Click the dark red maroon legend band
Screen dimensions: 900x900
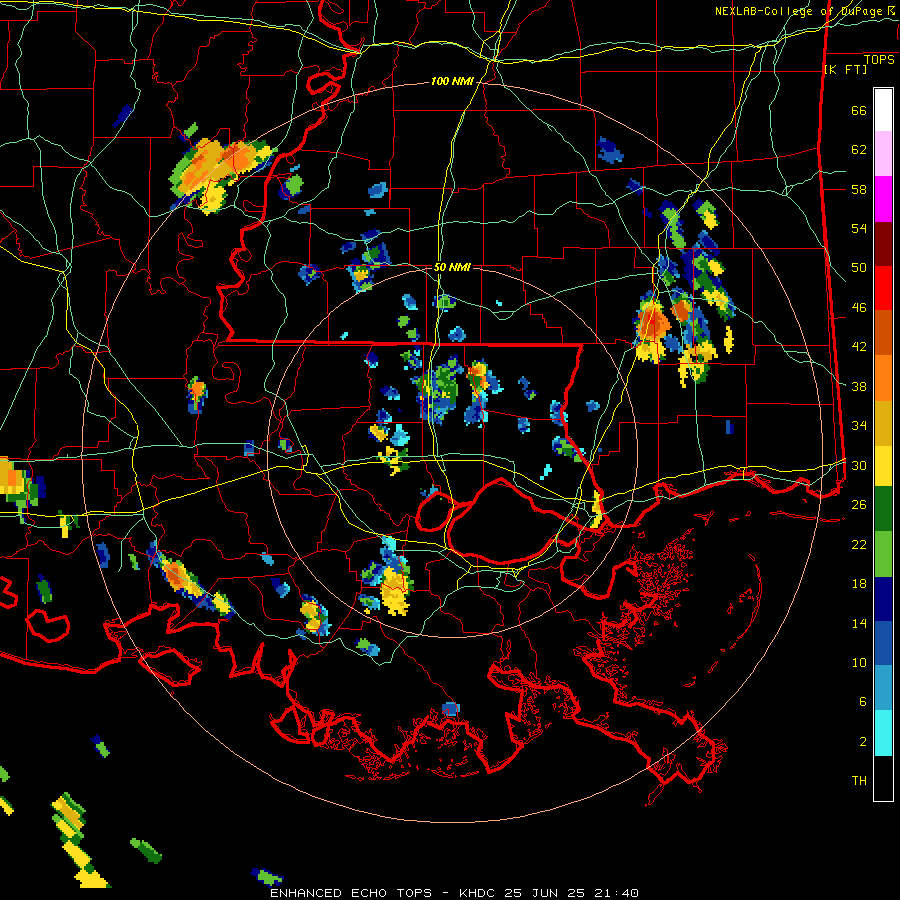pos(883,243)
